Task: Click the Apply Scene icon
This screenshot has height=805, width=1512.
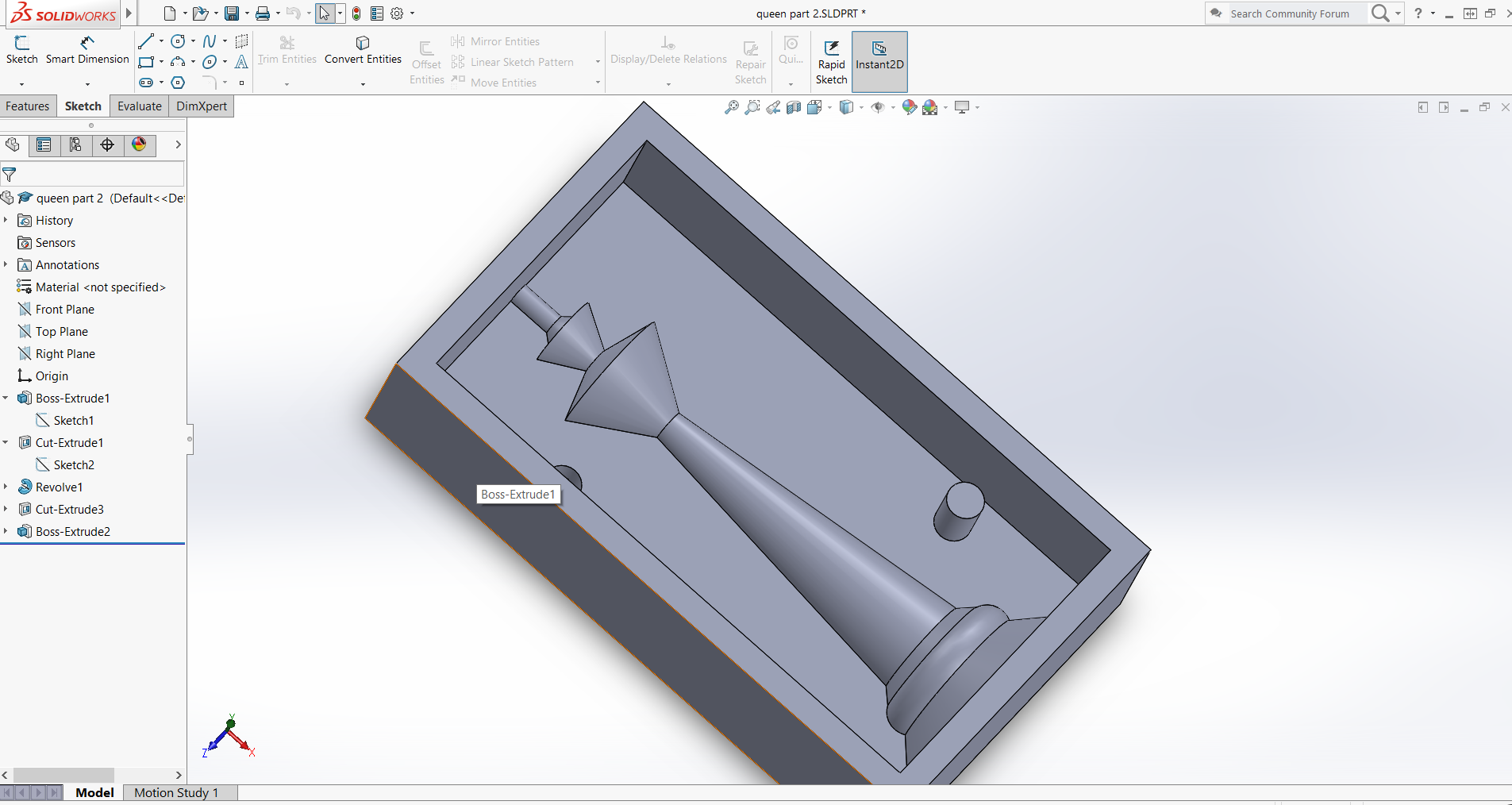Action: click(930, 107)
